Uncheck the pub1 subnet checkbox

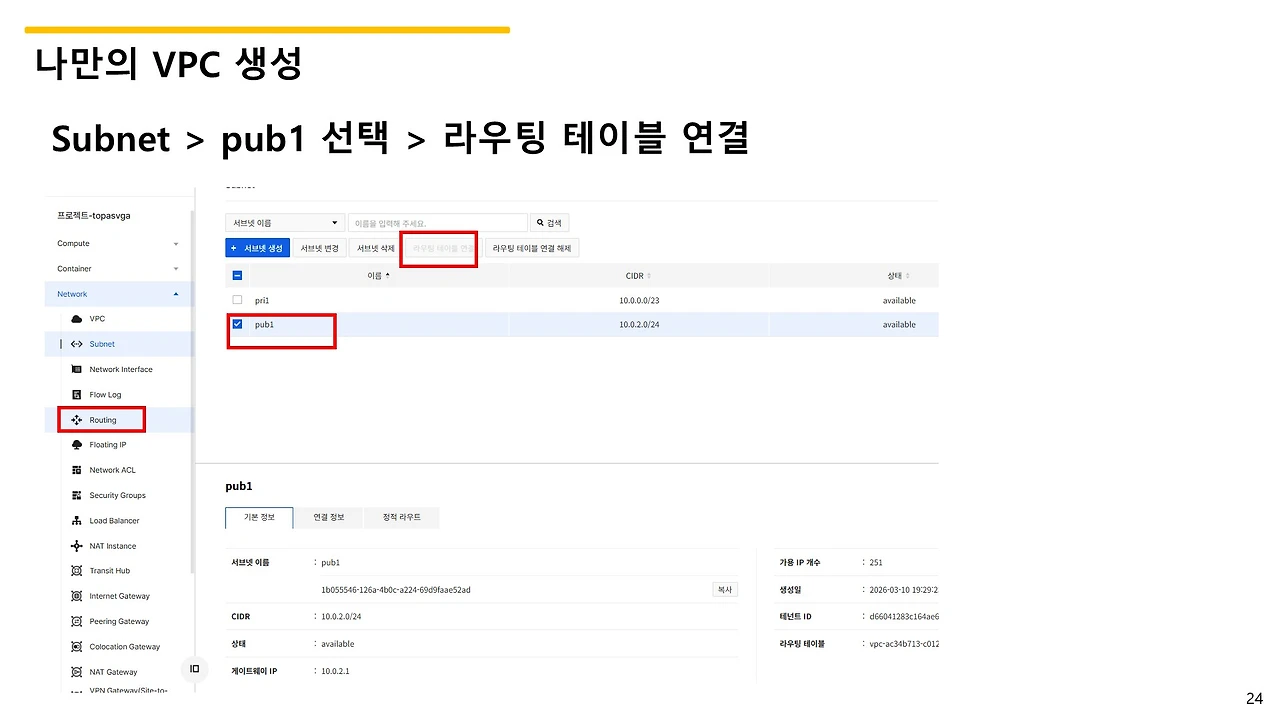[x=237, y=324]
